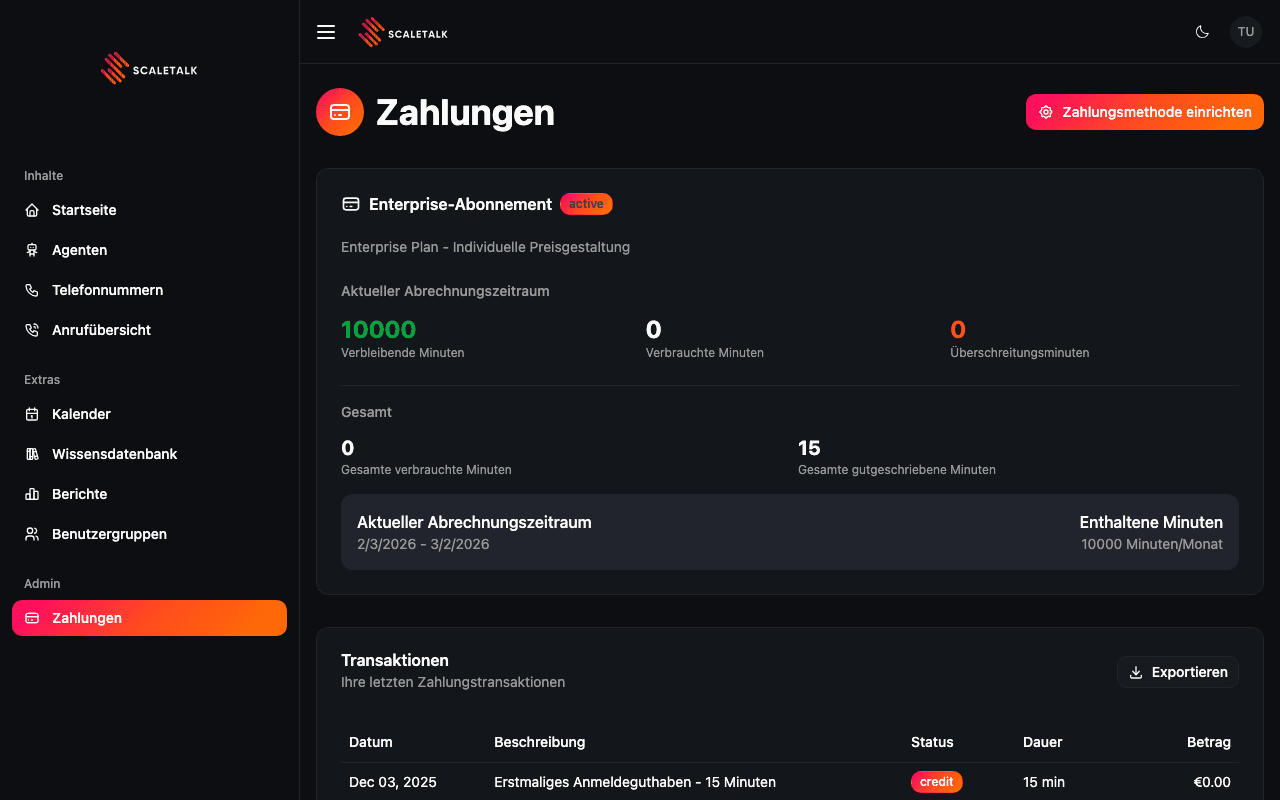Click the card icon next to Enterprise-Abonnement
The image size is (1280, 800).
pyautogui.click(x=351, y=204)
